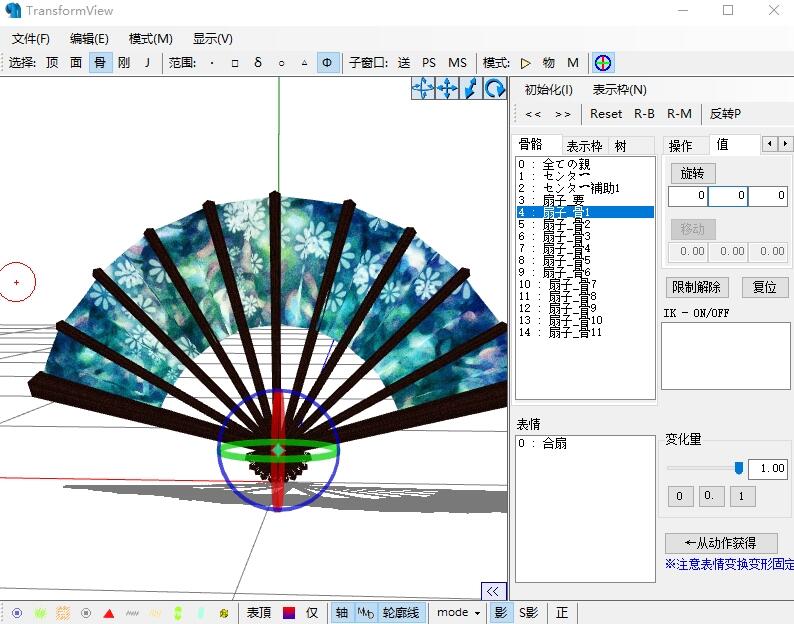The width and height of the screenshot is (794, 624).
Task: Click the colored crosshair target icon in the toolbar
Action: 603,63
